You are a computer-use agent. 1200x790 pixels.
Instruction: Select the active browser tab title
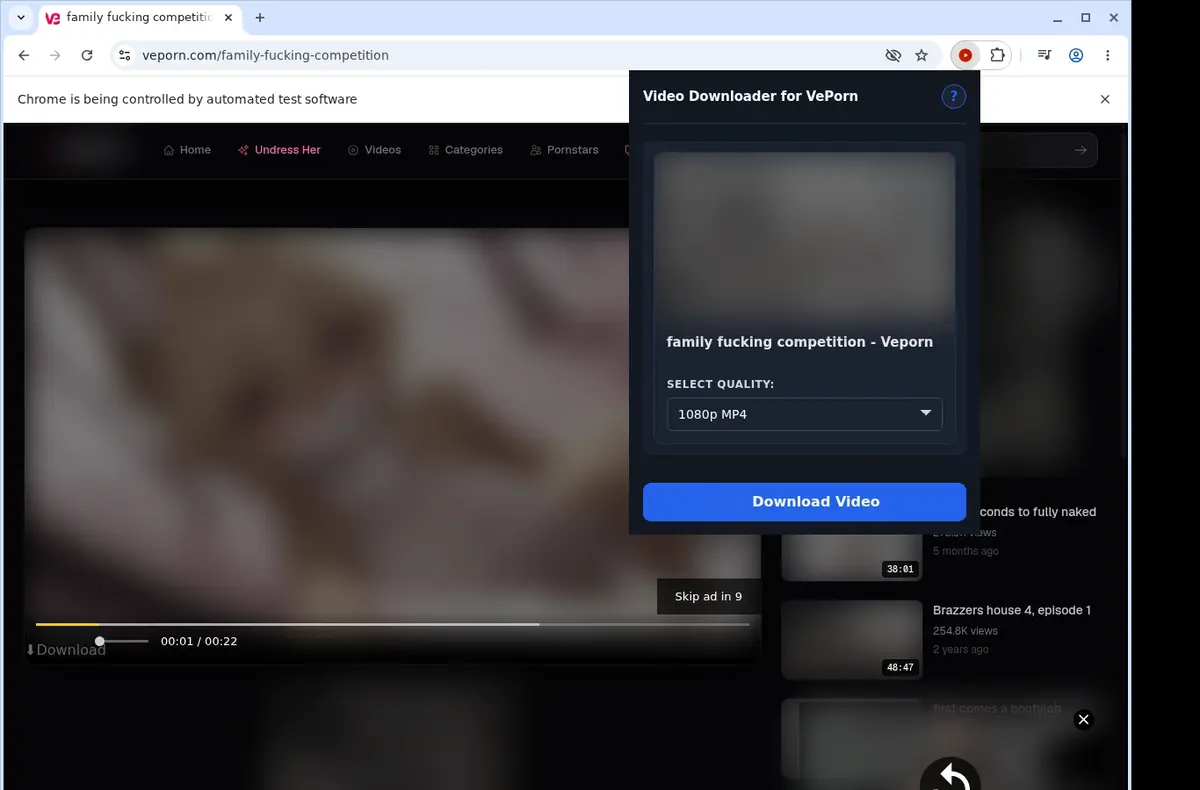[x=139, y=18]
